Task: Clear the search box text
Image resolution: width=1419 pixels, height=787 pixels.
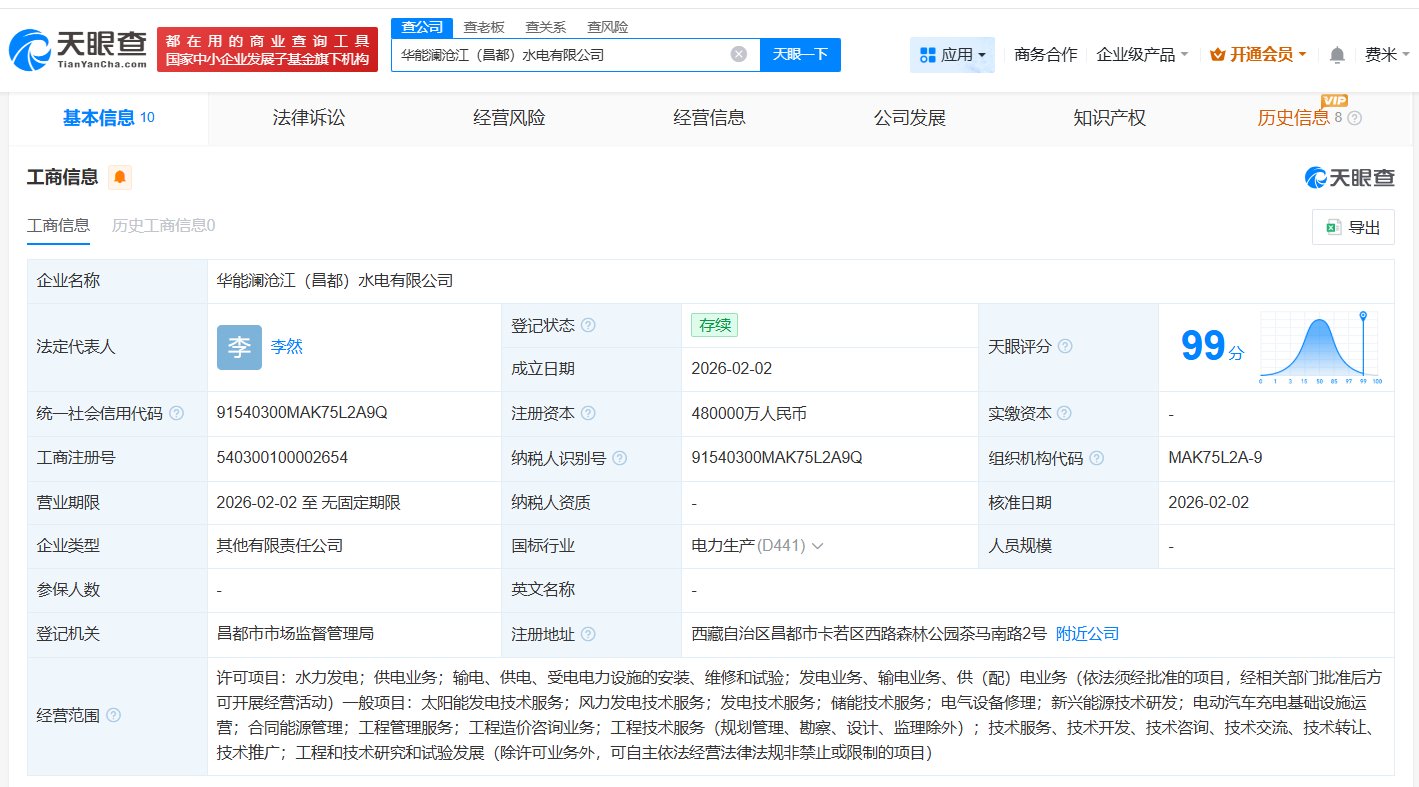Action: [x=739, y=55]
